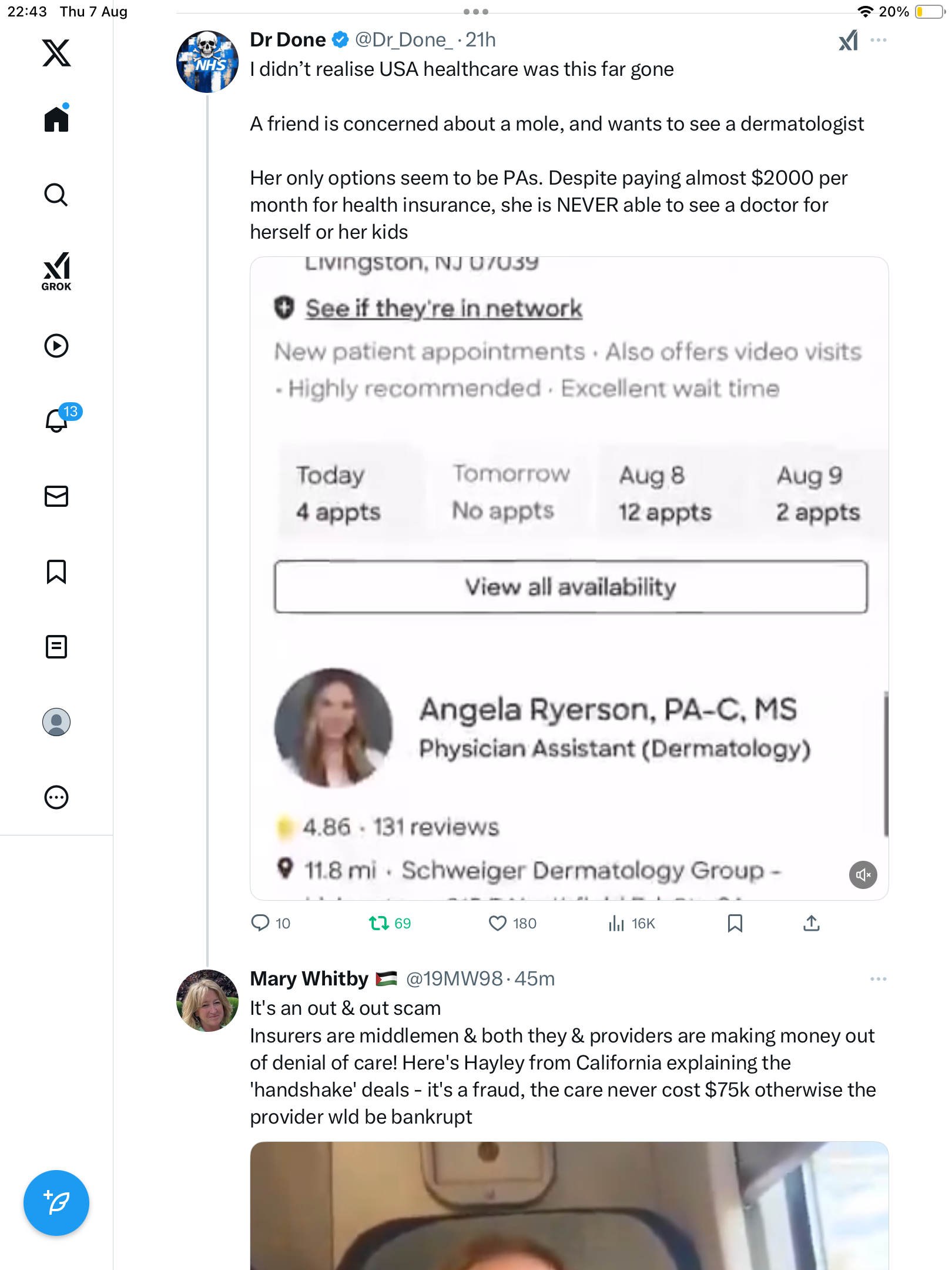Open more options on Dr Done's post

pos(879,41)
